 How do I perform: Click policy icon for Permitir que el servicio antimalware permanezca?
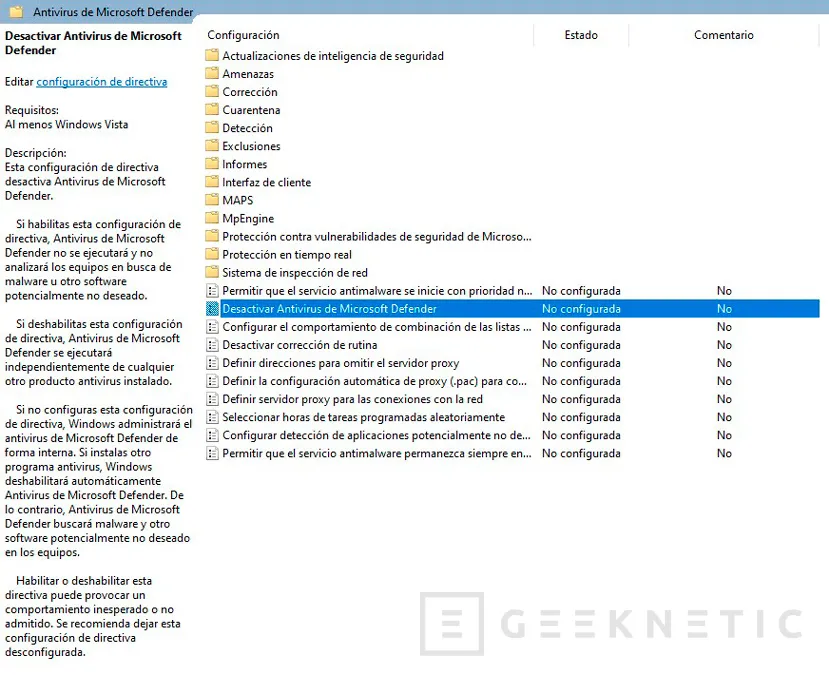212,453
